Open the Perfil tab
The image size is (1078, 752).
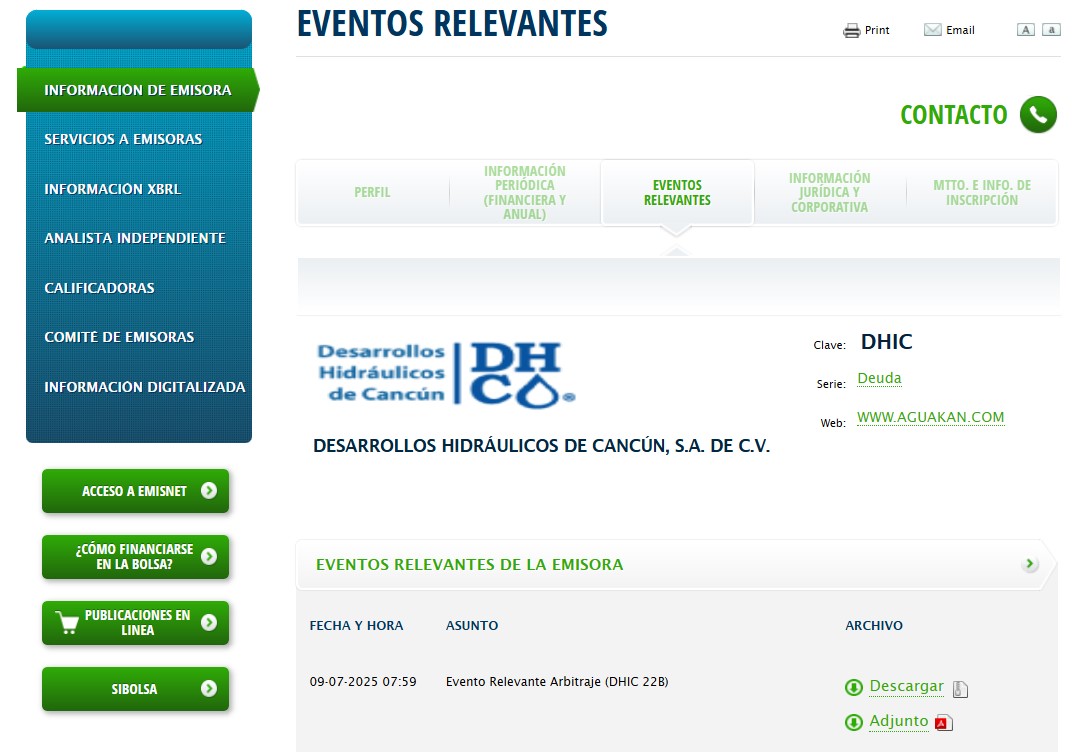coord(372,192)
